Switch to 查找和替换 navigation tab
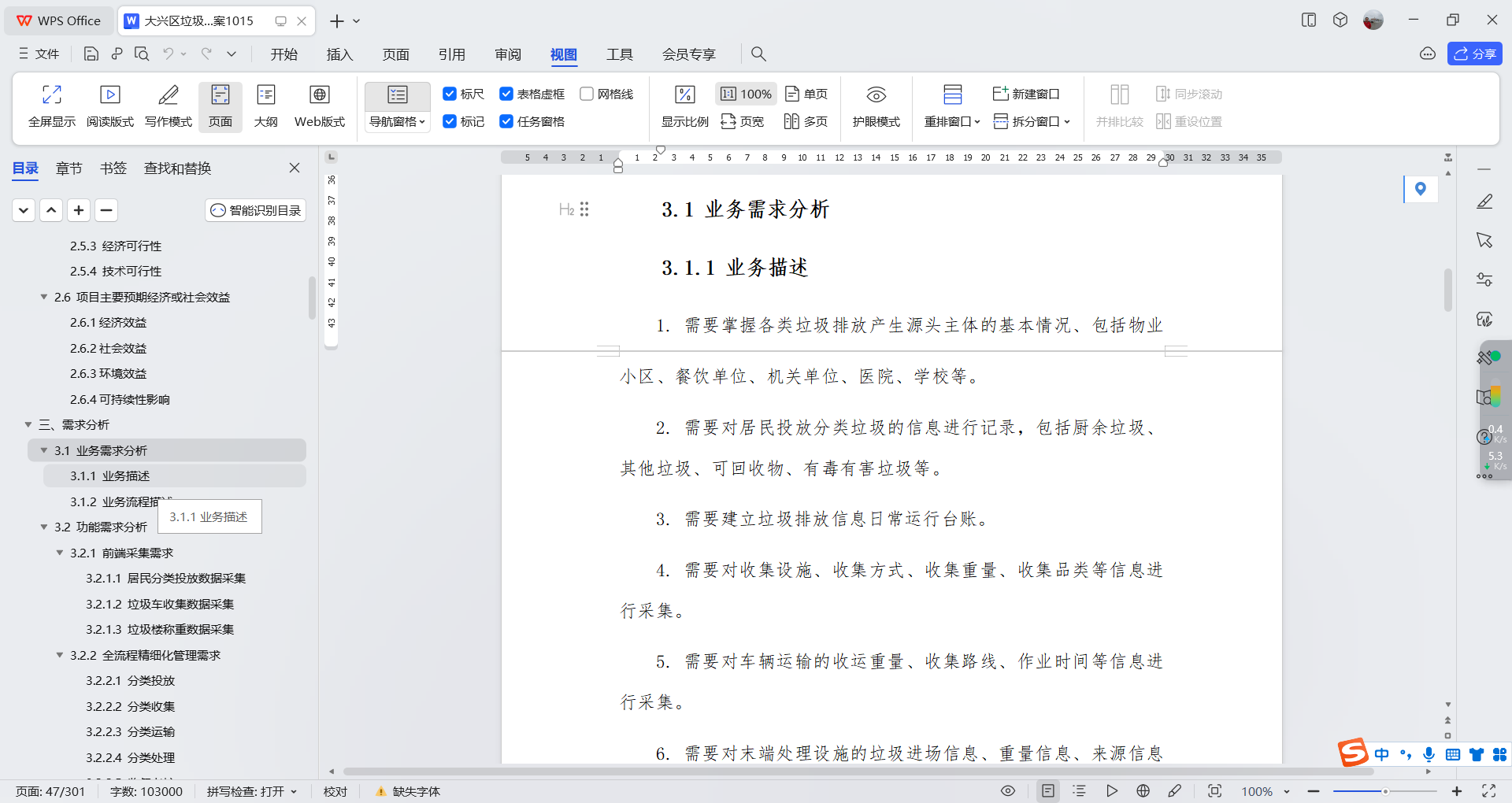Image resolution: width=1512 pixels, height=803 pixels. pyautogui.click(x=178, y=168)
